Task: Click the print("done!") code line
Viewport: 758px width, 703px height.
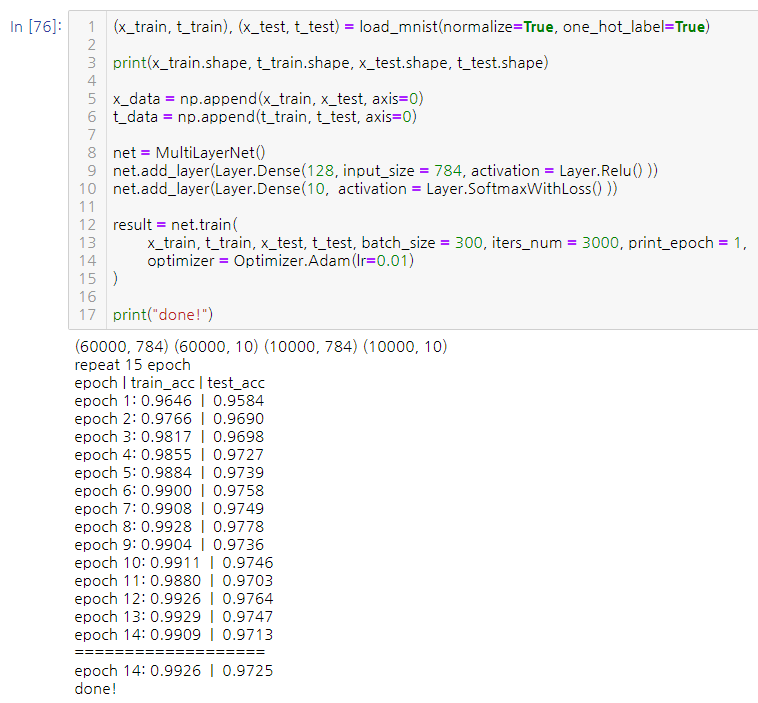Action: tap(164, 315)
